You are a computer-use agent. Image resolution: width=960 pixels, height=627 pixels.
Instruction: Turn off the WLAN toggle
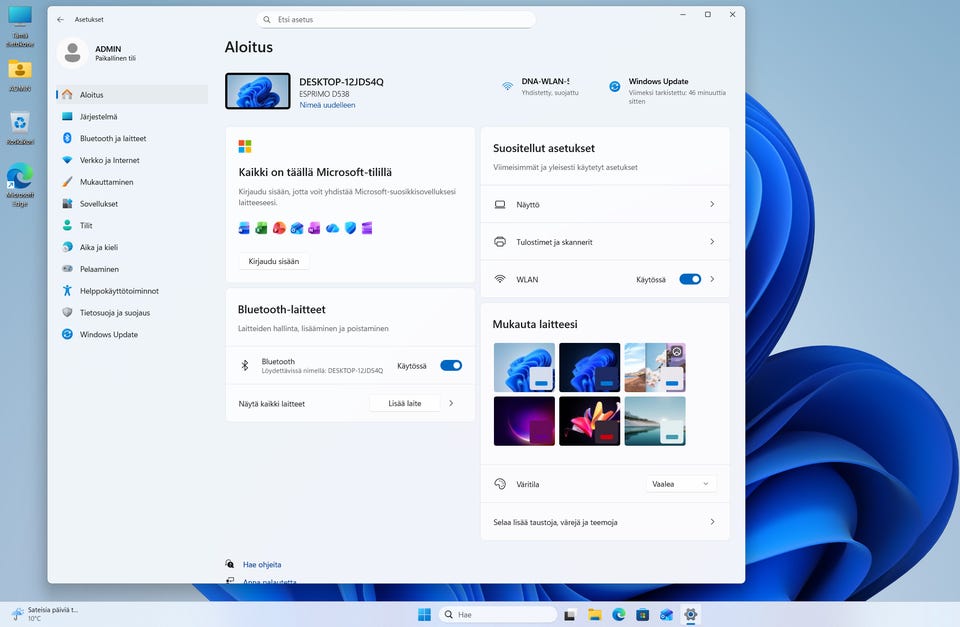[690, 279]
